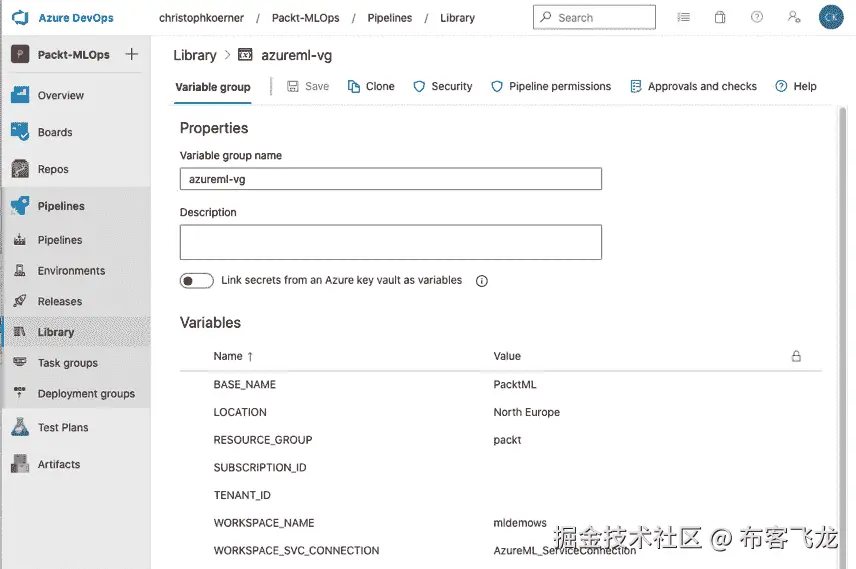The width and height of the screenshot is (856, 569).
Task: Click the Search input field
Action: click(x=594, y=17)
